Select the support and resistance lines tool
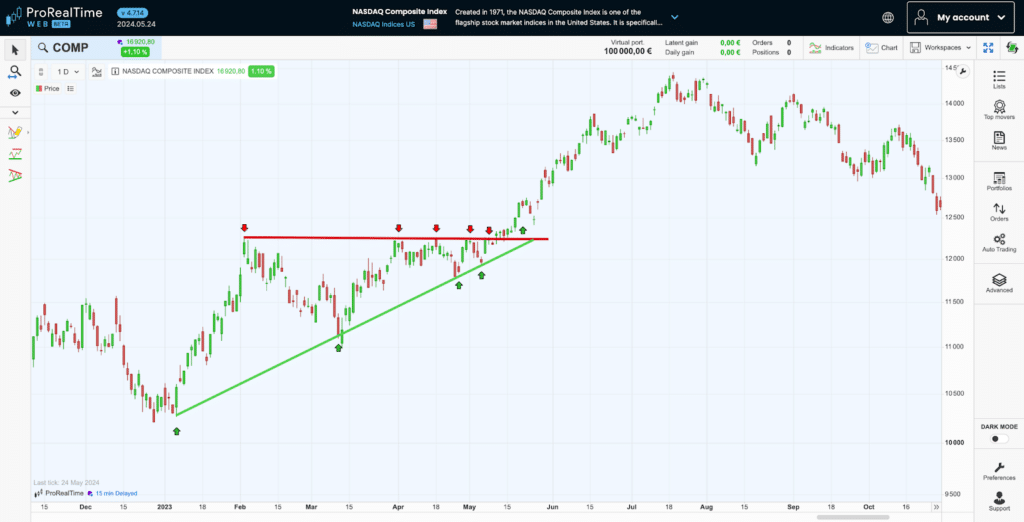 [x=15, y=154]
